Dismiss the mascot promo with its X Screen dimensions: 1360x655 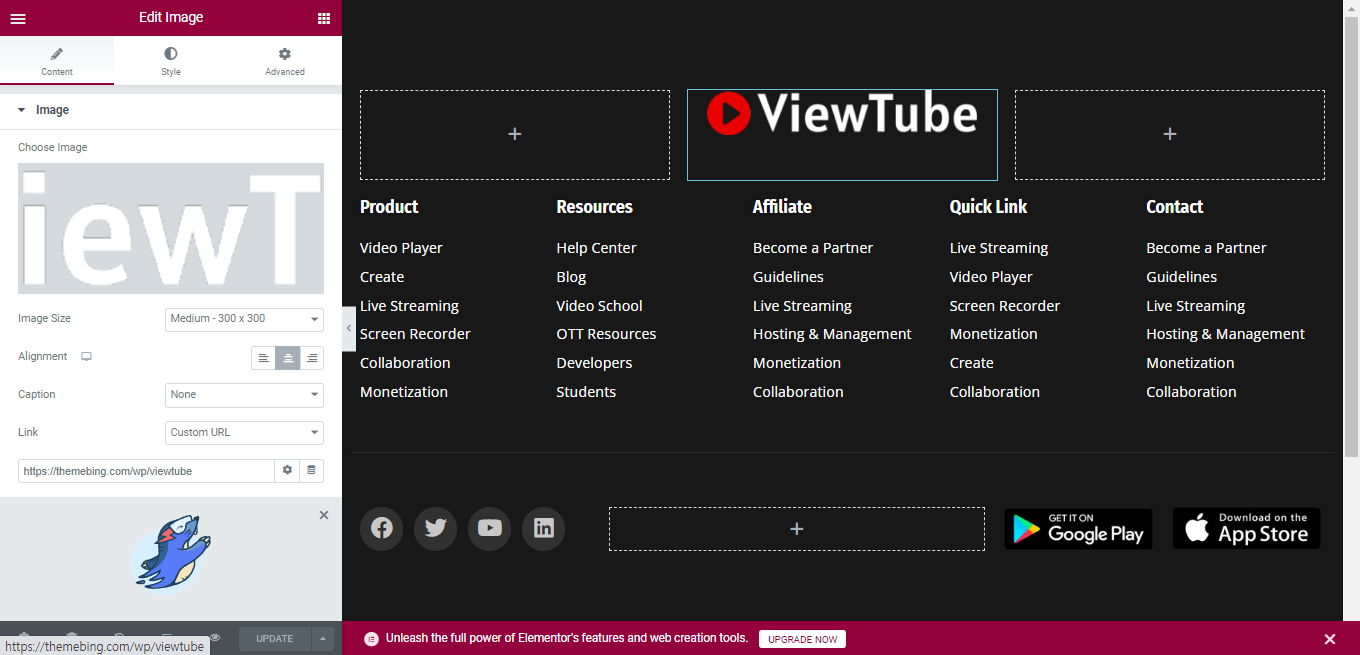(x=324, y=515)
